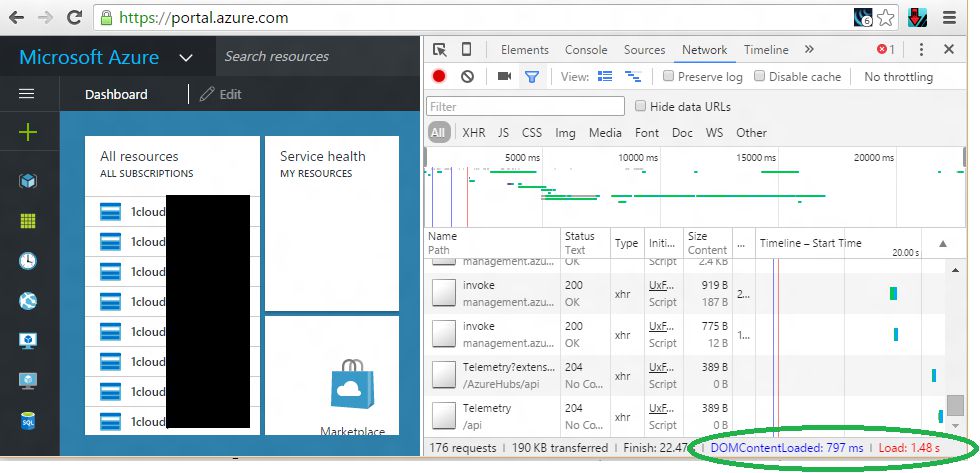
Task: Toggle the blue filter funnel icon
Action: 532,77
